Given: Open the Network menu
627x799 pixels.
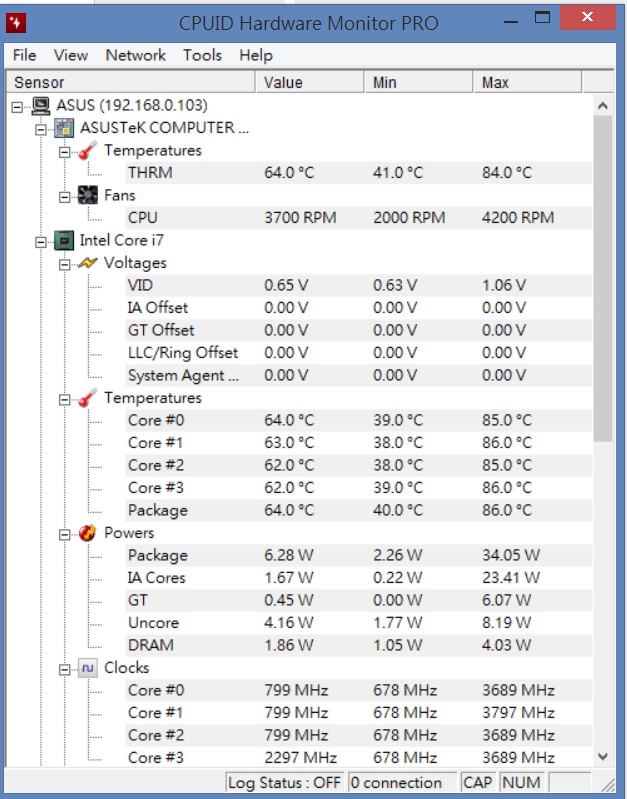Looking at the screenshot, I should click(x=136, y=55).
